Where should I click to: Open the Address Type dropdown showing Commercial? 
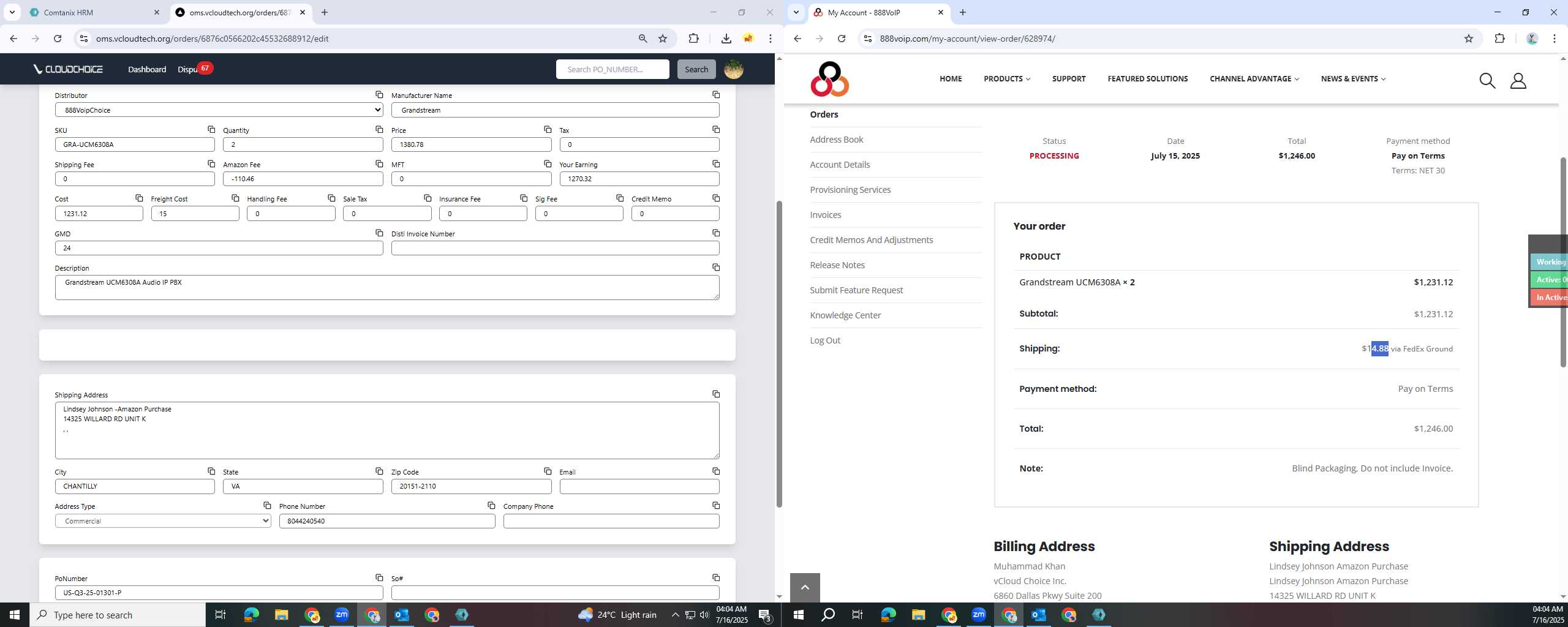tap(163, 521)
